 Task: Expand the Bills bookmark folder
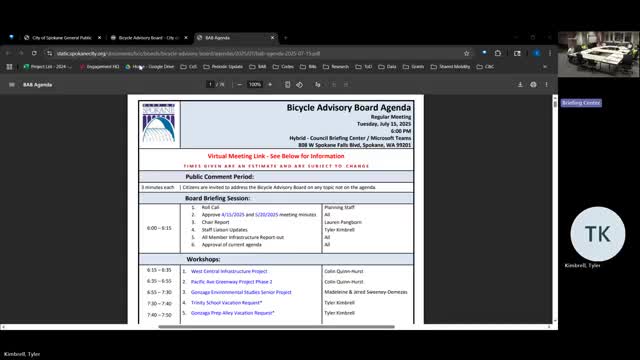309,67
